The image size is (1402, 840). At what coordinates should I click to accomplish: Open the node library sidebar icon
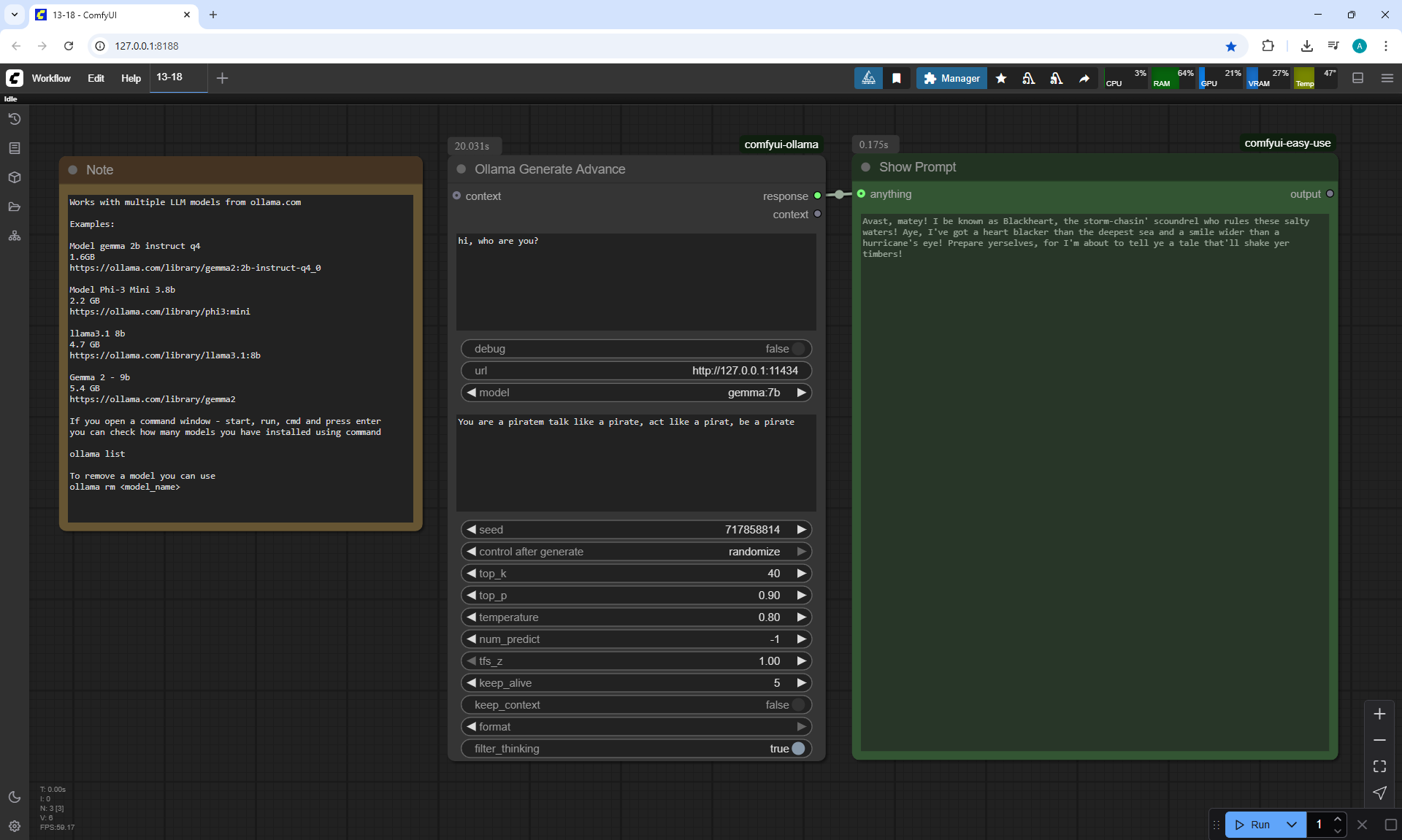pos(15,148)
